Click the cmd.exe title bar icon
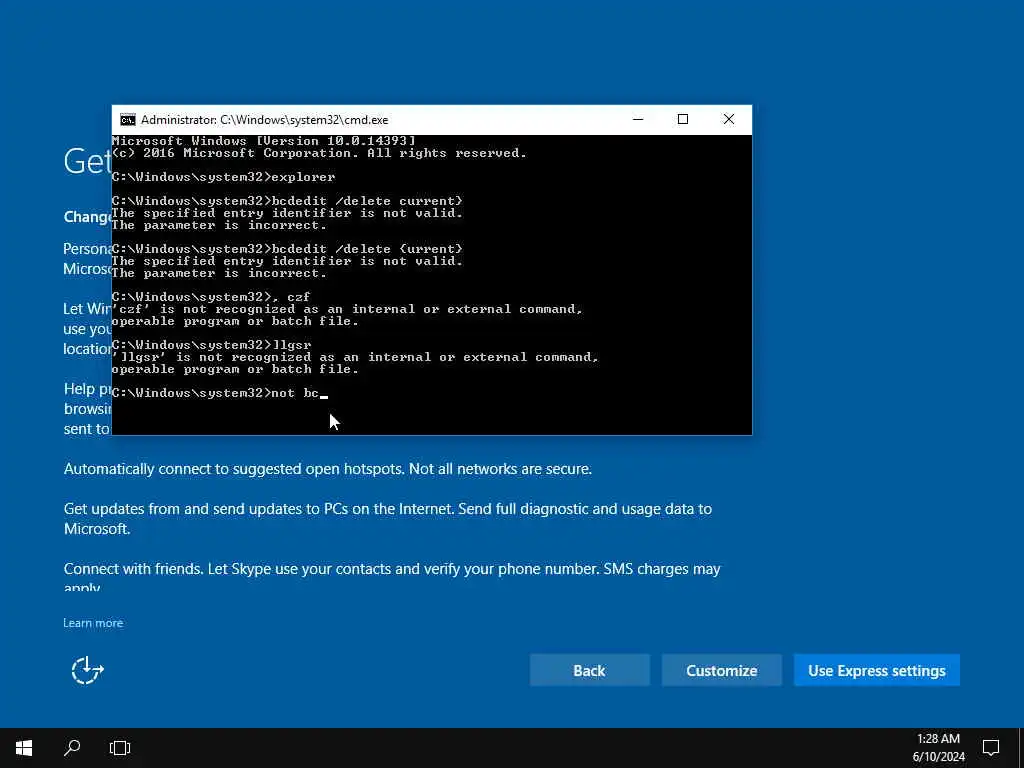Image resolution: width=1024 pixels, height=768 pixels. pyautogui.click(x=127, y=120)
